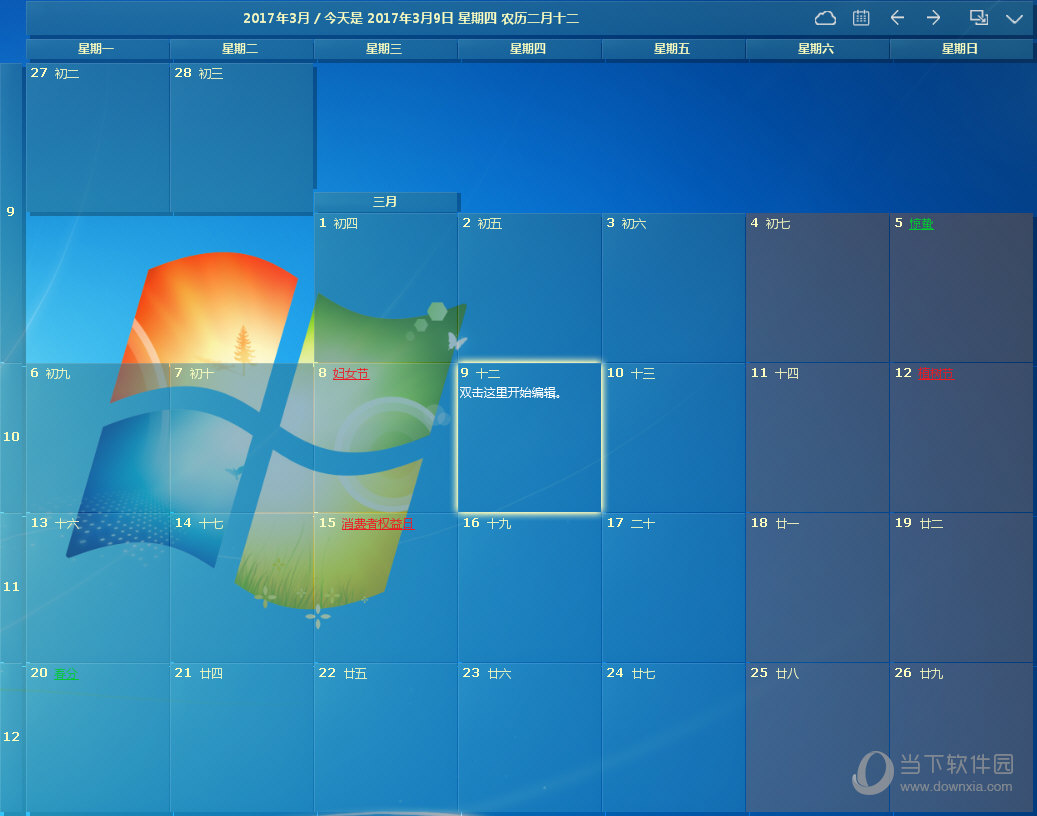This screenshot has height=816, width=1037.
Task: Select March 17 二十 cell
Action: (x=673, y=588)
